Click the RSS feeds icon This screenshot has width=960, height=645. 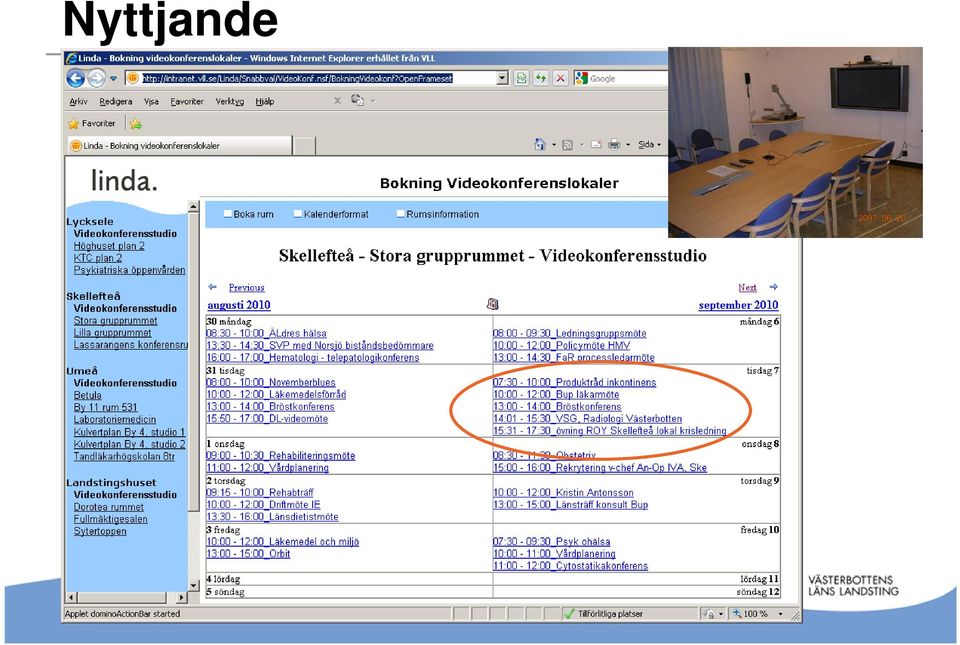point(568,145)
